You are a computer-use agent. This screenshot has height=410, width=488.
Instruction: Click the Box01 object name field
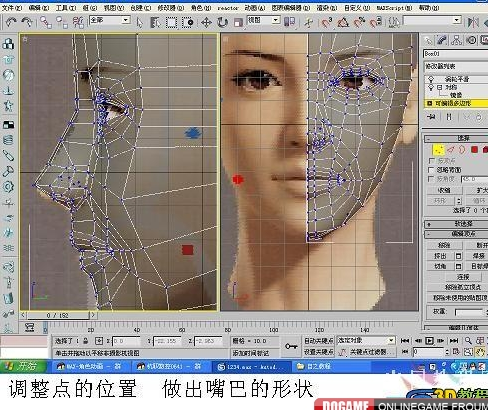coord(455,54)
